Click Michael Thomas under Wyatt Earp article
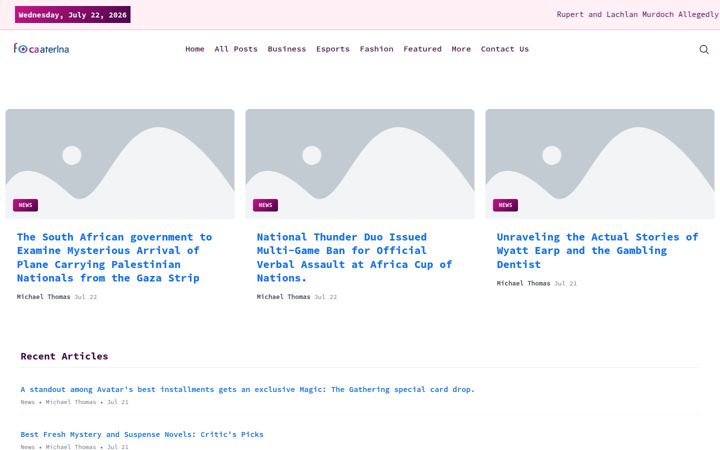The width and height of the screenshot is (720, 450). (x=523, y=283)
